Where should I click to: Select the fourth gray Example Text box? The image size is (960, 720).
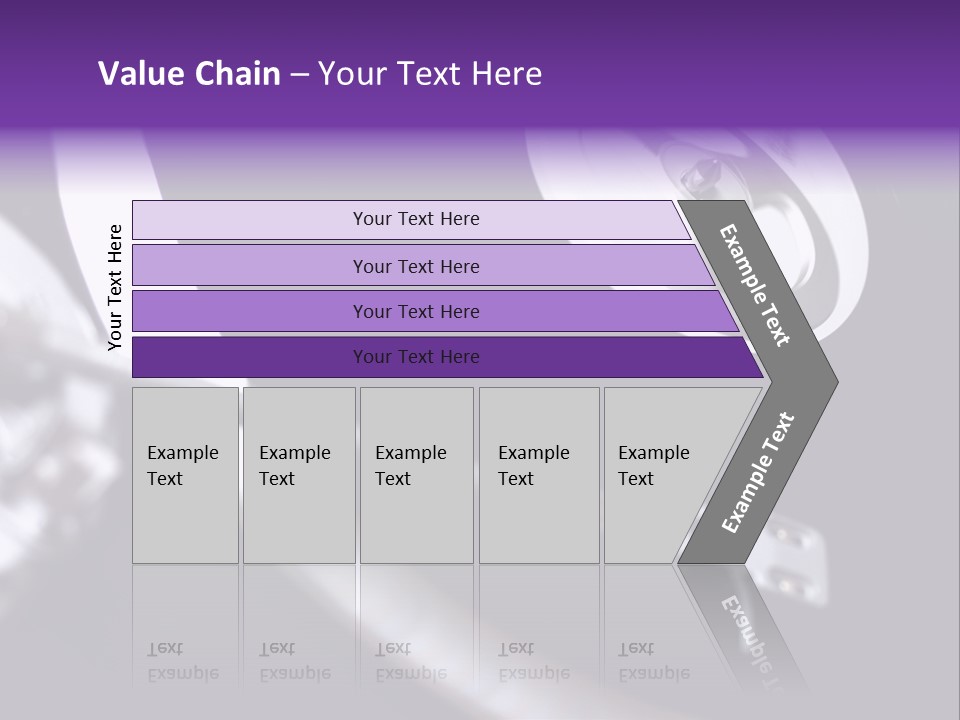click(x=538, y=475)
